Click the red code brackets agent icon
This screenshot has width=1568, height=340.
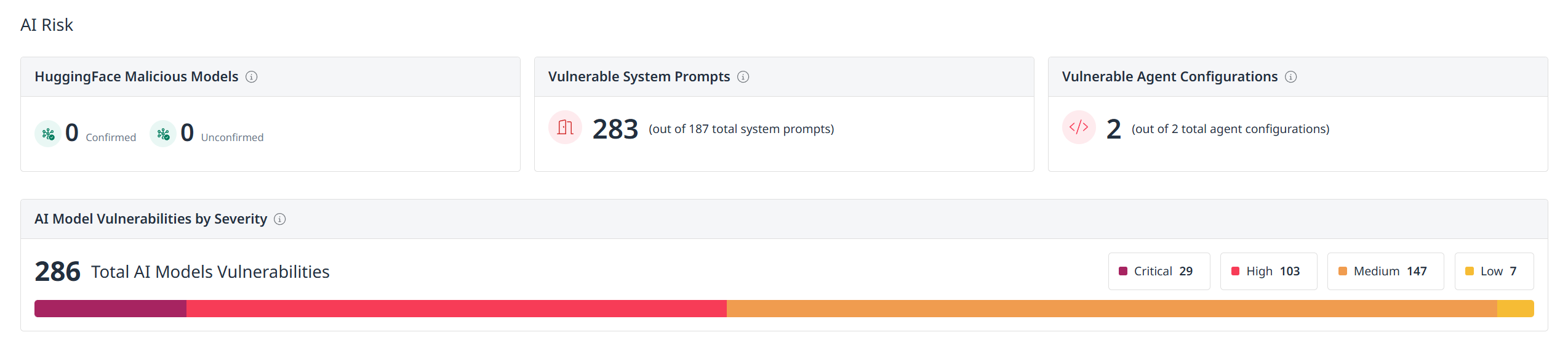1078,127
